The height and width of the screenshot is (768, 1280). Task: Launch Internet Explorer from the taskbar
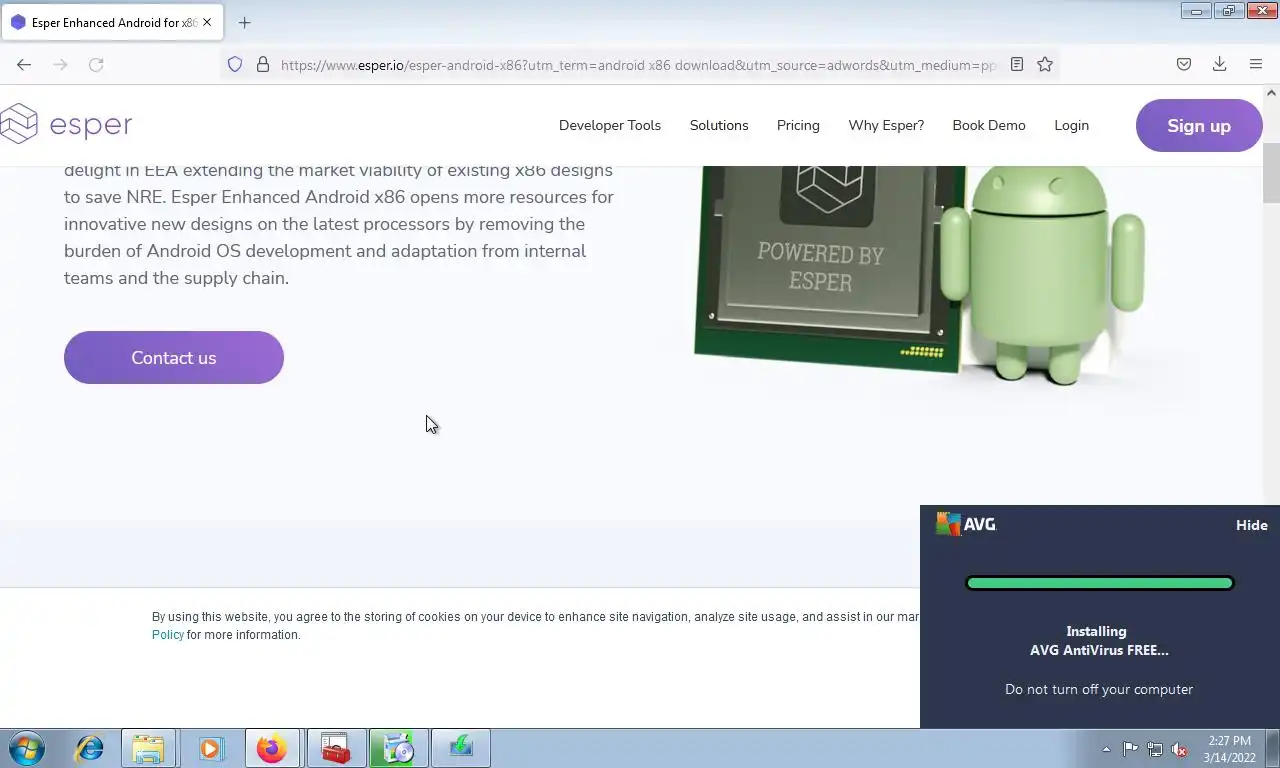[x=89, y=748]
